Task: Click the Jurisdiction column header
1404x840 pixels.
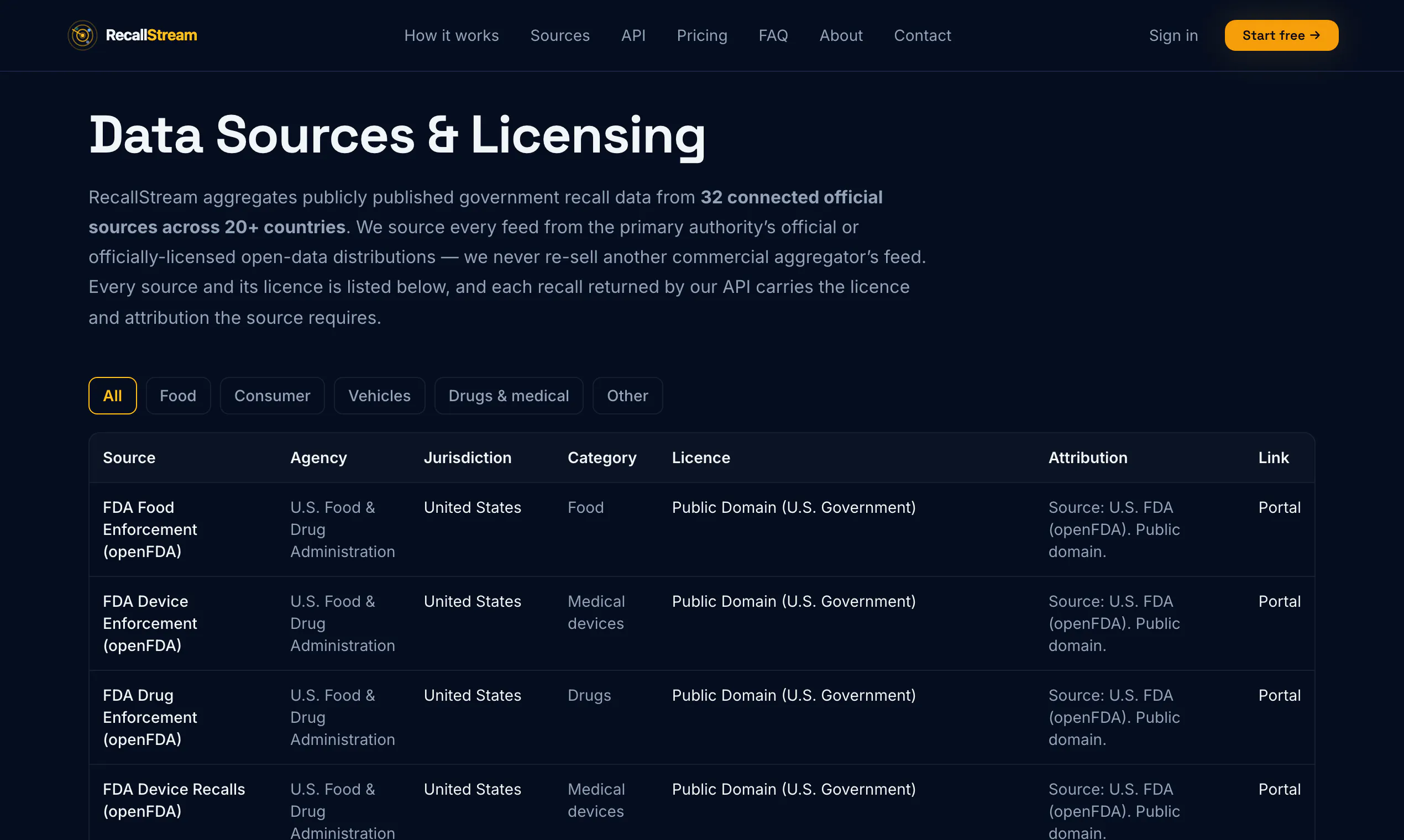Action: click(468, 458)
